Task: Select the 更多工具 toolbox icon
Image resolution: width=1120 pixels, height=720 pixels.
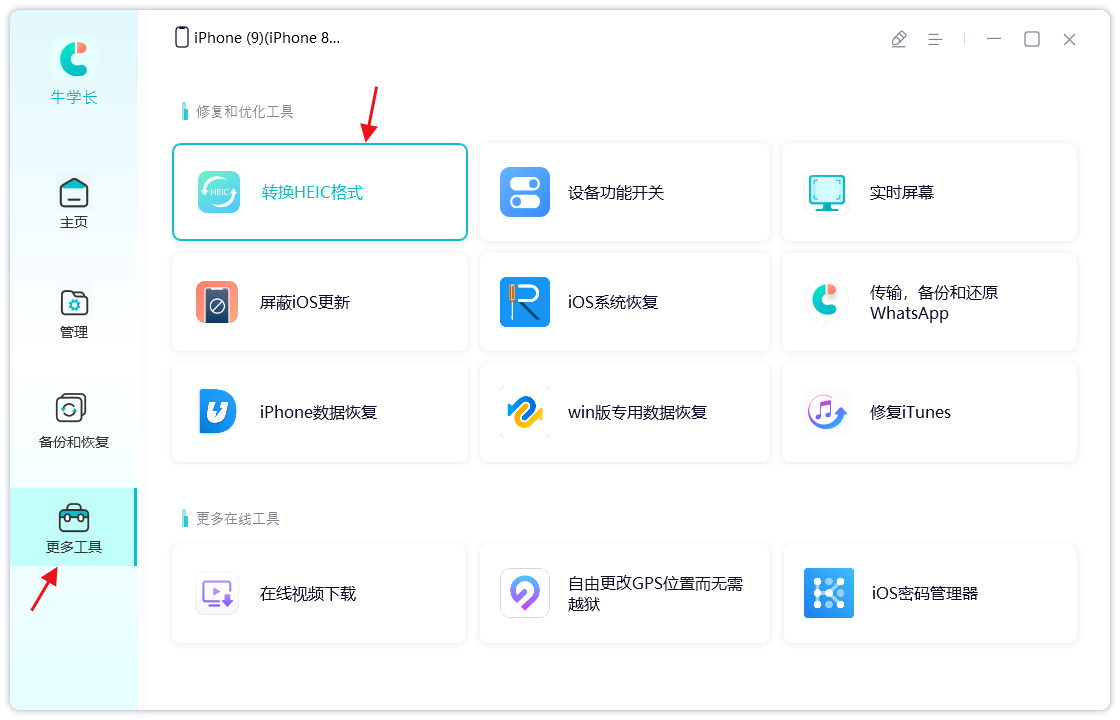Action: pos(74,518)
